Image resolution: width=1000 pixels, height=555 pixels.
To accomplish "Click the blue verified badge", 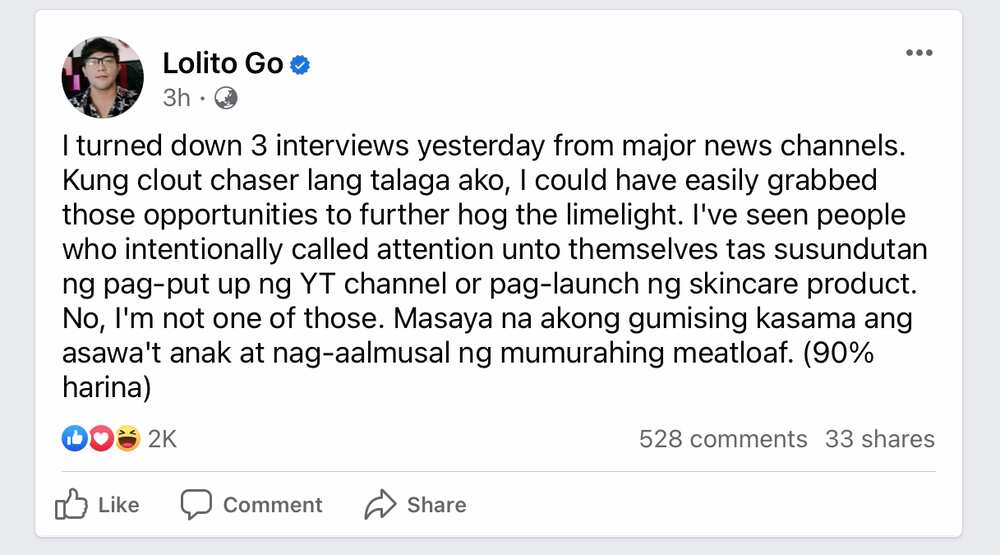I will pos(300,65).
